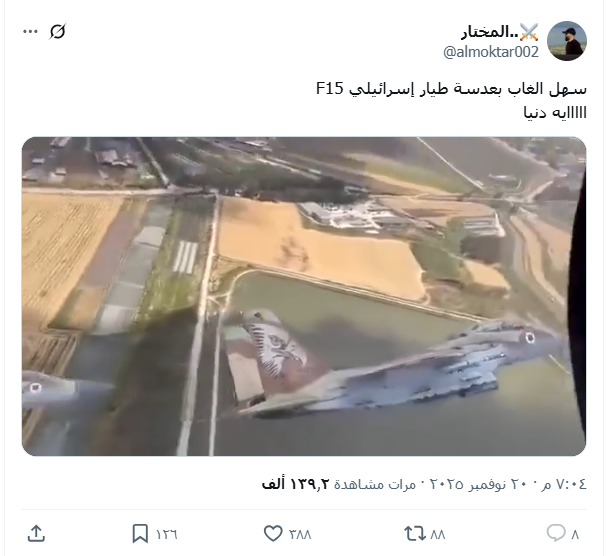Like the post with heart icon

273,534
